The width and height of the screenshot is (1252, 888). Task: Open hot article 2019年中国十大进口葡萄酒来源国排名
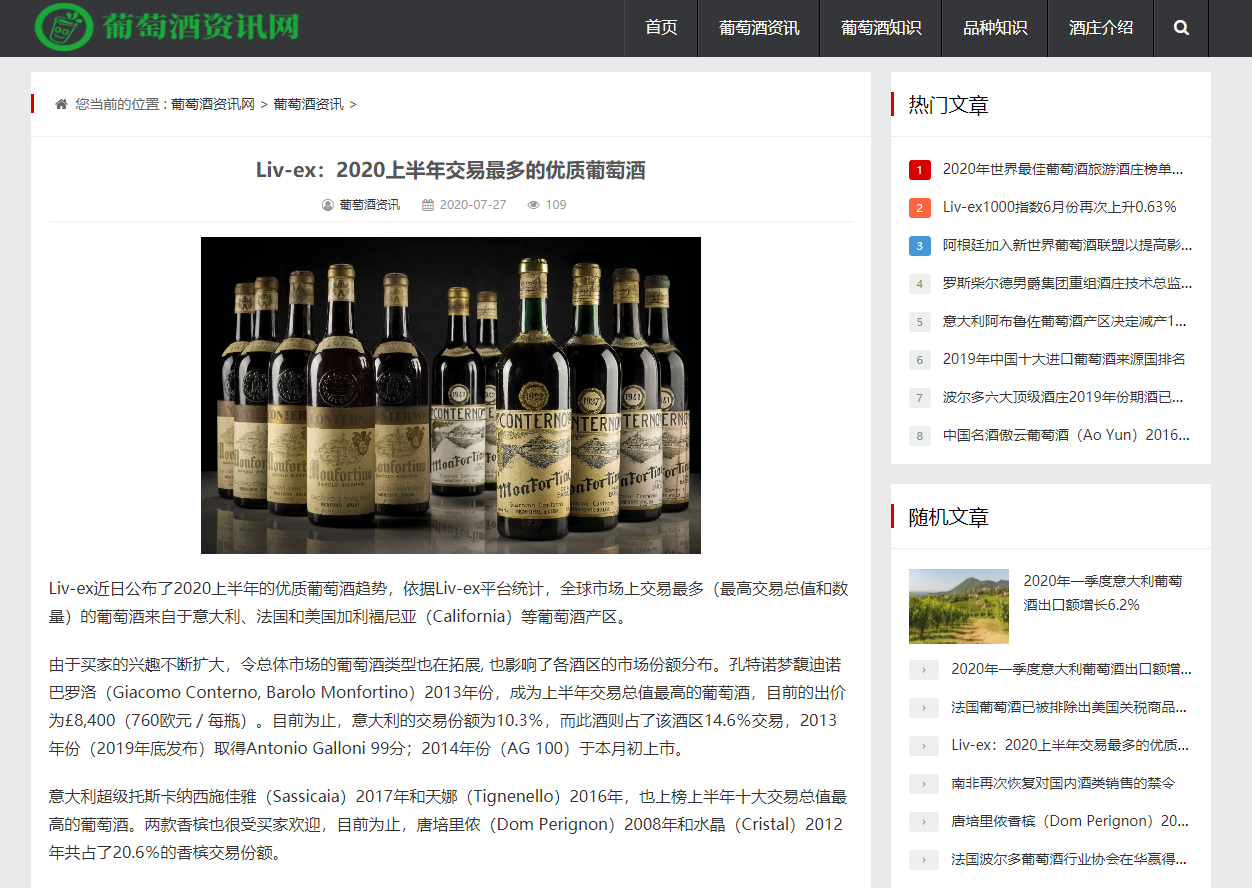tap(1064, 360)
